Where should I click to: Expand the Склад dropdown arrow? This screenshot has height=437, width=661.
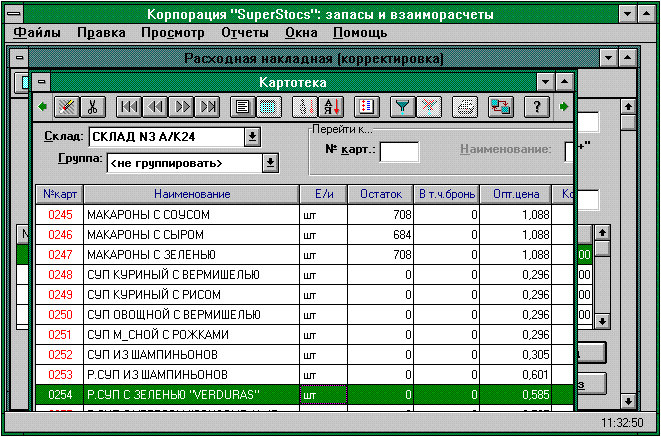click(252, 137)
